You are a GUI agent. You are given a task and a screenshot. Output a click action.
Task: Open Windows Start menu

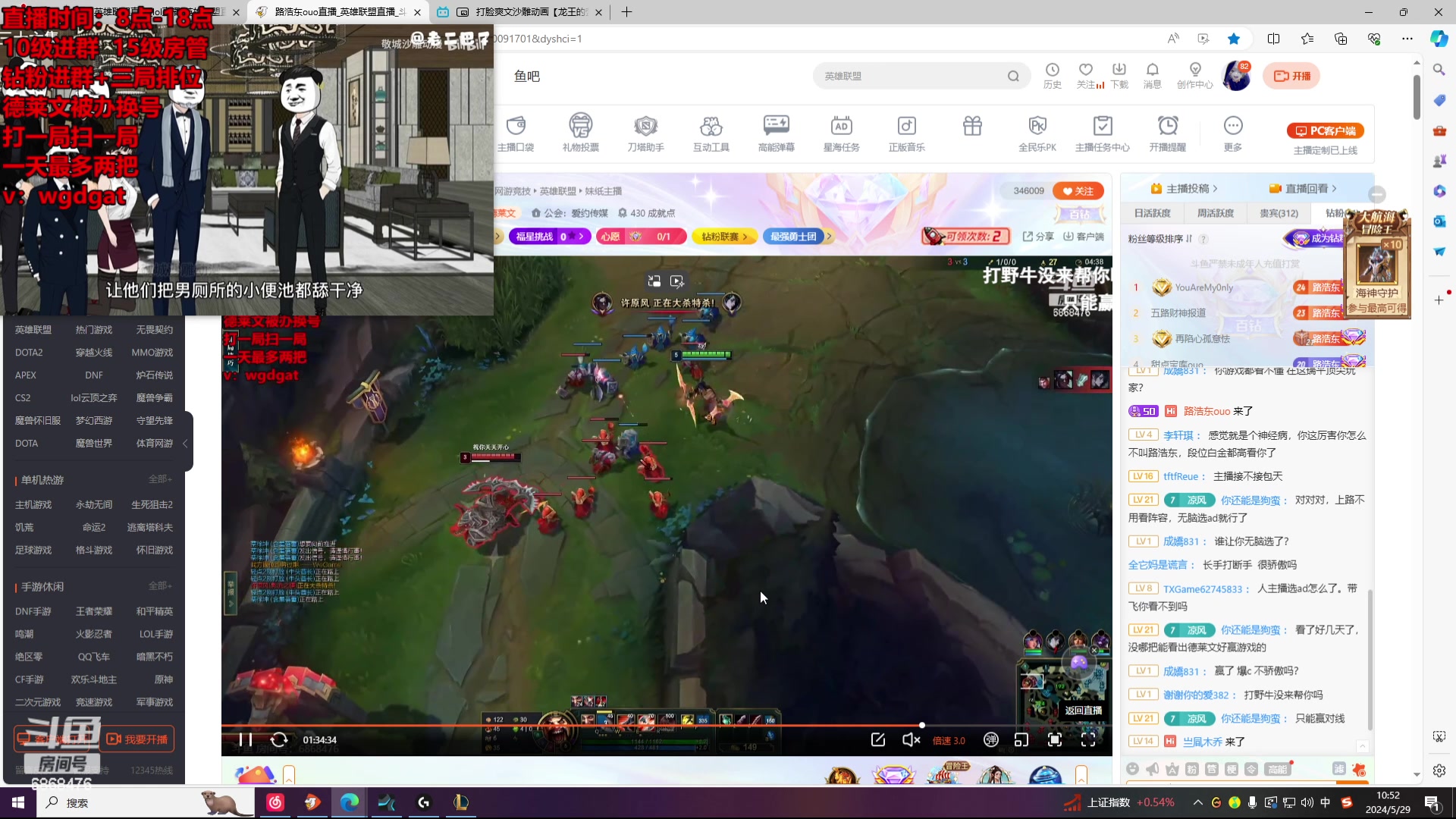pos(18,802)
